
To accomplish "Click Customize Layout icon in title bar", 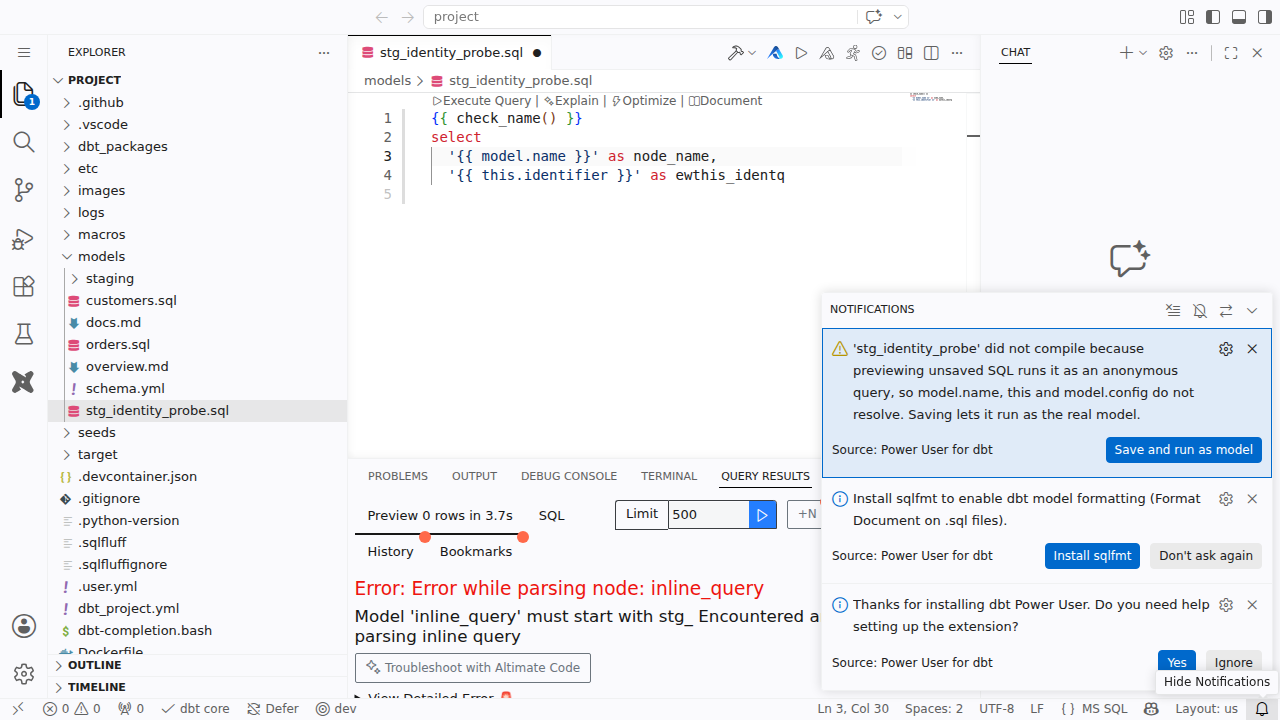I will 1187,17.
